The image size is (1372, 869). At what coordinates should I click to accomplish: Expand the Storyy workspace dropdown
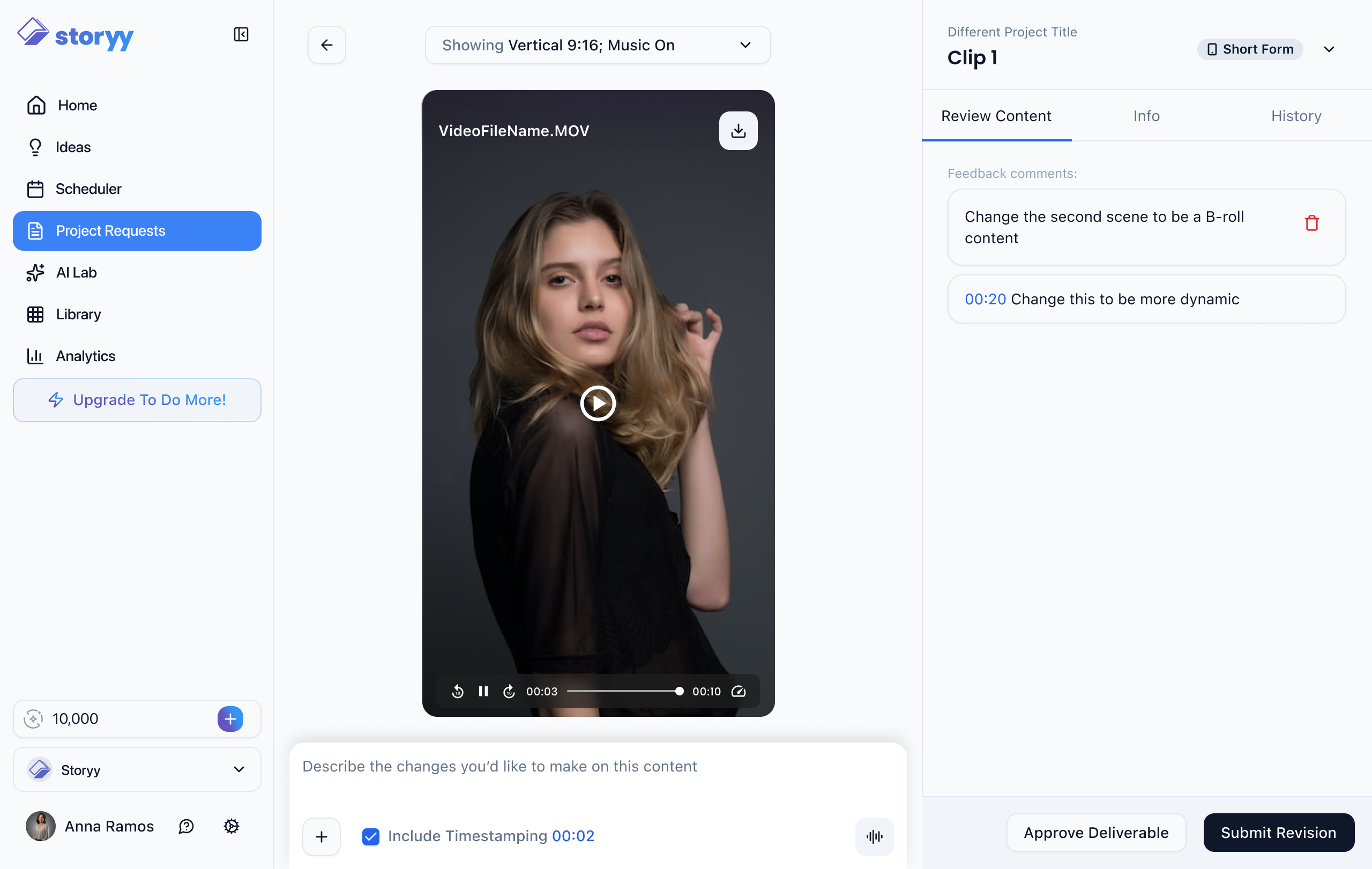137,769
